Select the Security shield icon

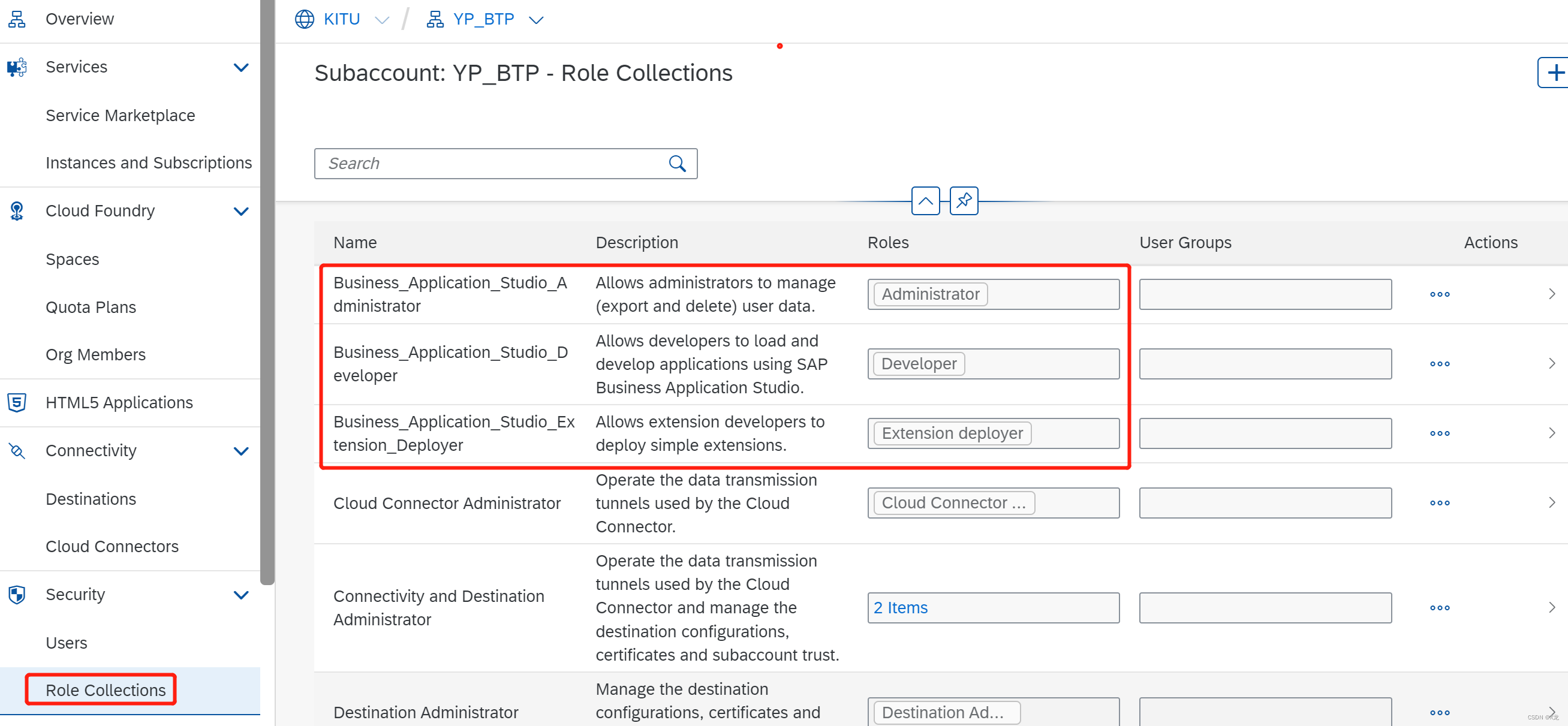click(16, 595)
